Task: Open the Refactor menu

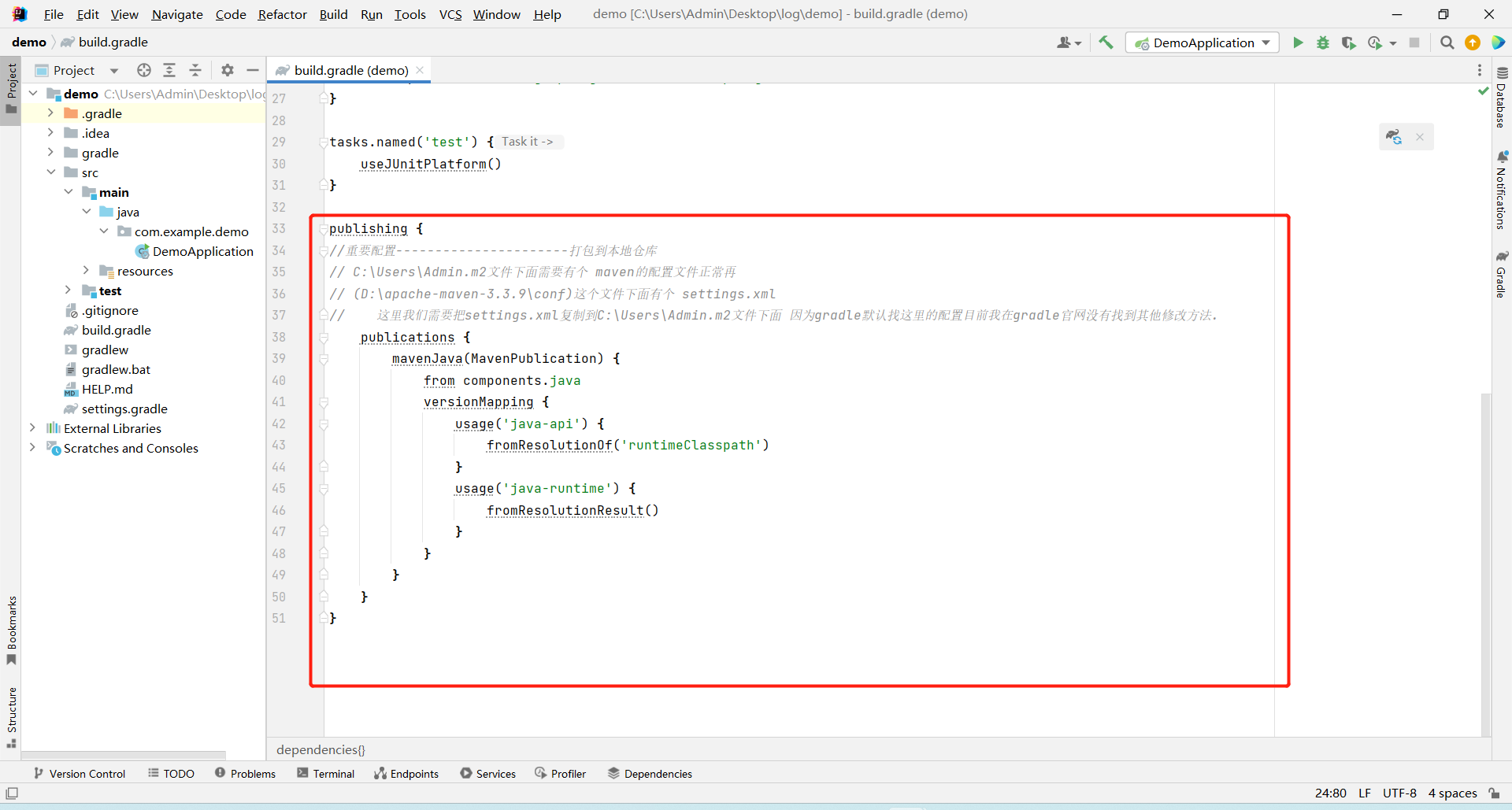Action: 282,14
